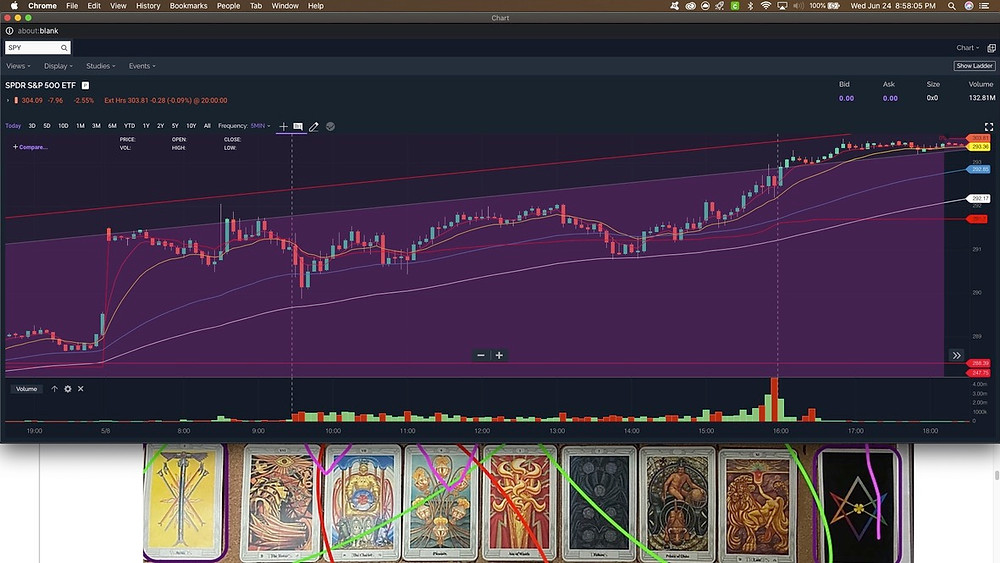Screen dimensions: 1000x563
Task: Open Chrome View menu
Action: coord(118,6)
